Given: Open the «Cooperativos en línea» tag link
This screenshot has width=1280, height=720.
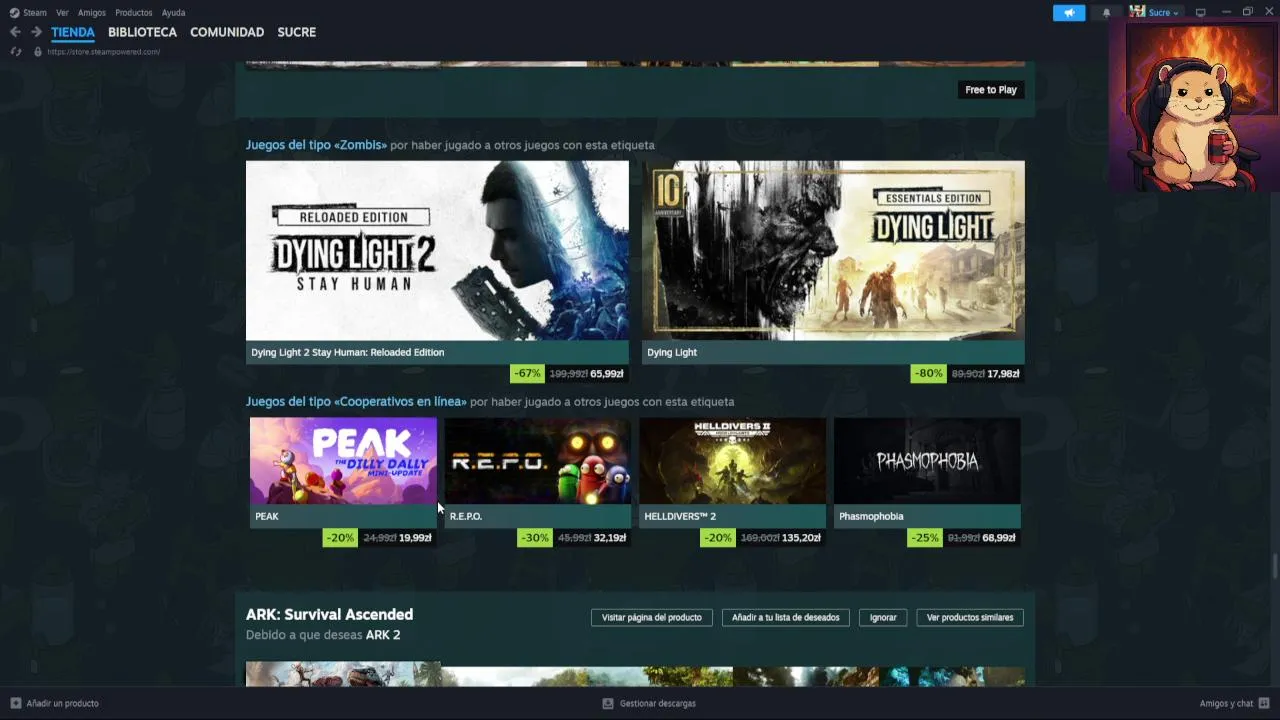Looking at the screenshot, I should 356,401.
